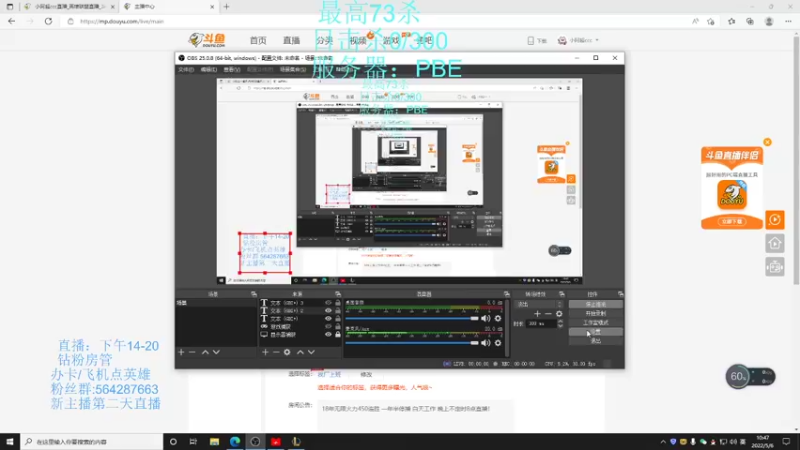The image size is (800, 450).
Task: Toggle lock on 显示器捕获 source
Action: point(338,335)
